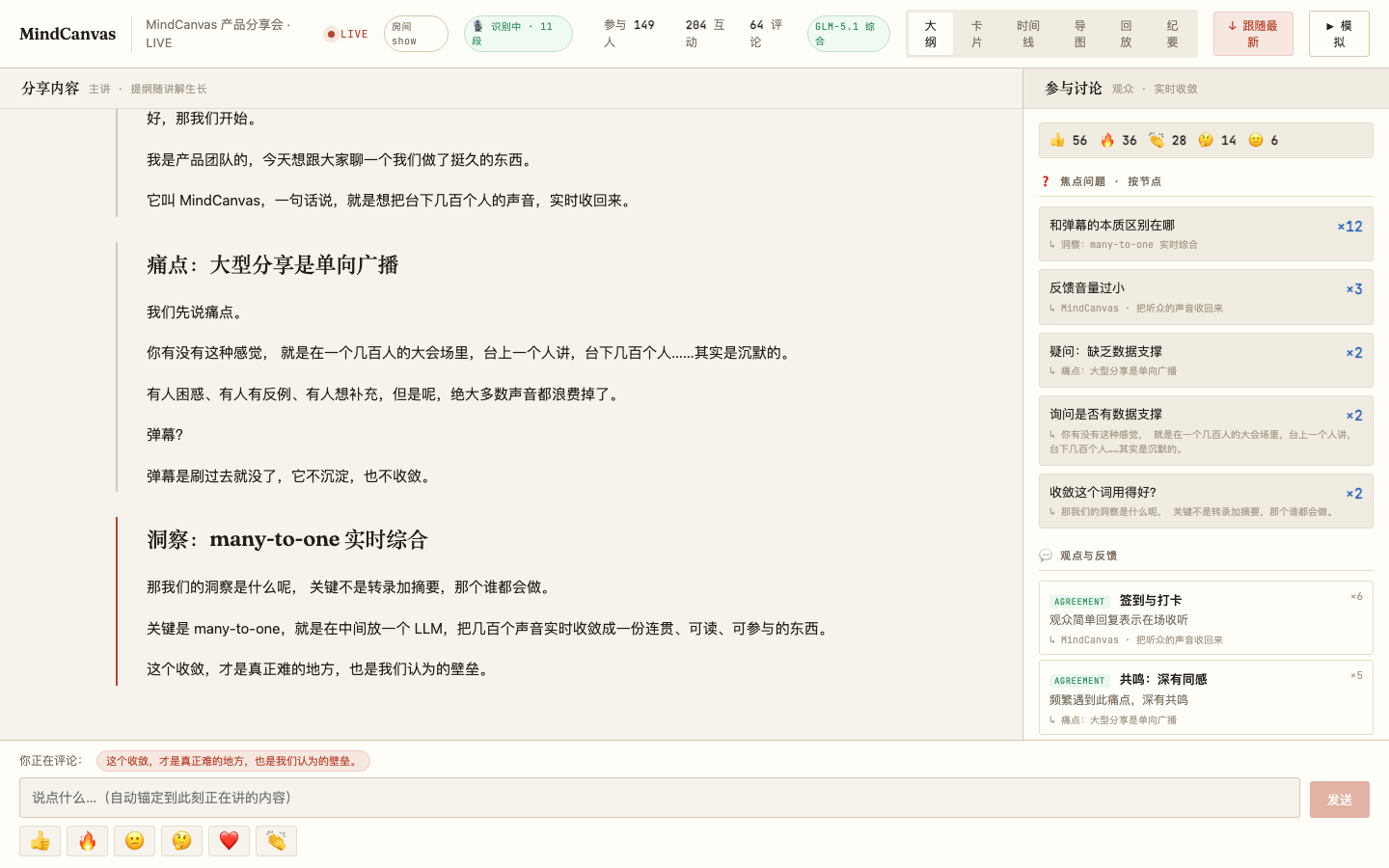Viewport: 1389px width, 868px height.
Task: Click the 弹幕? paragraph
Action: click(x=165, y=435)
